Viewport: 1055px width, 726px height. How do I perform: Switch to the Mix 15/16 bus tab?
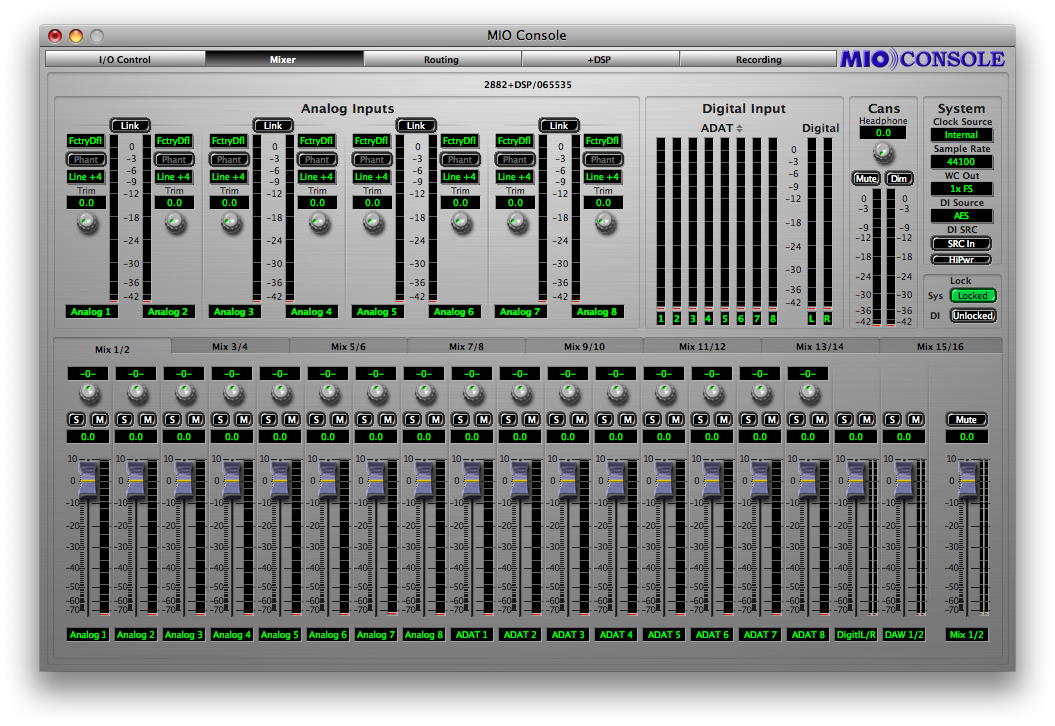pyautogui.click(x=940, y=347)
